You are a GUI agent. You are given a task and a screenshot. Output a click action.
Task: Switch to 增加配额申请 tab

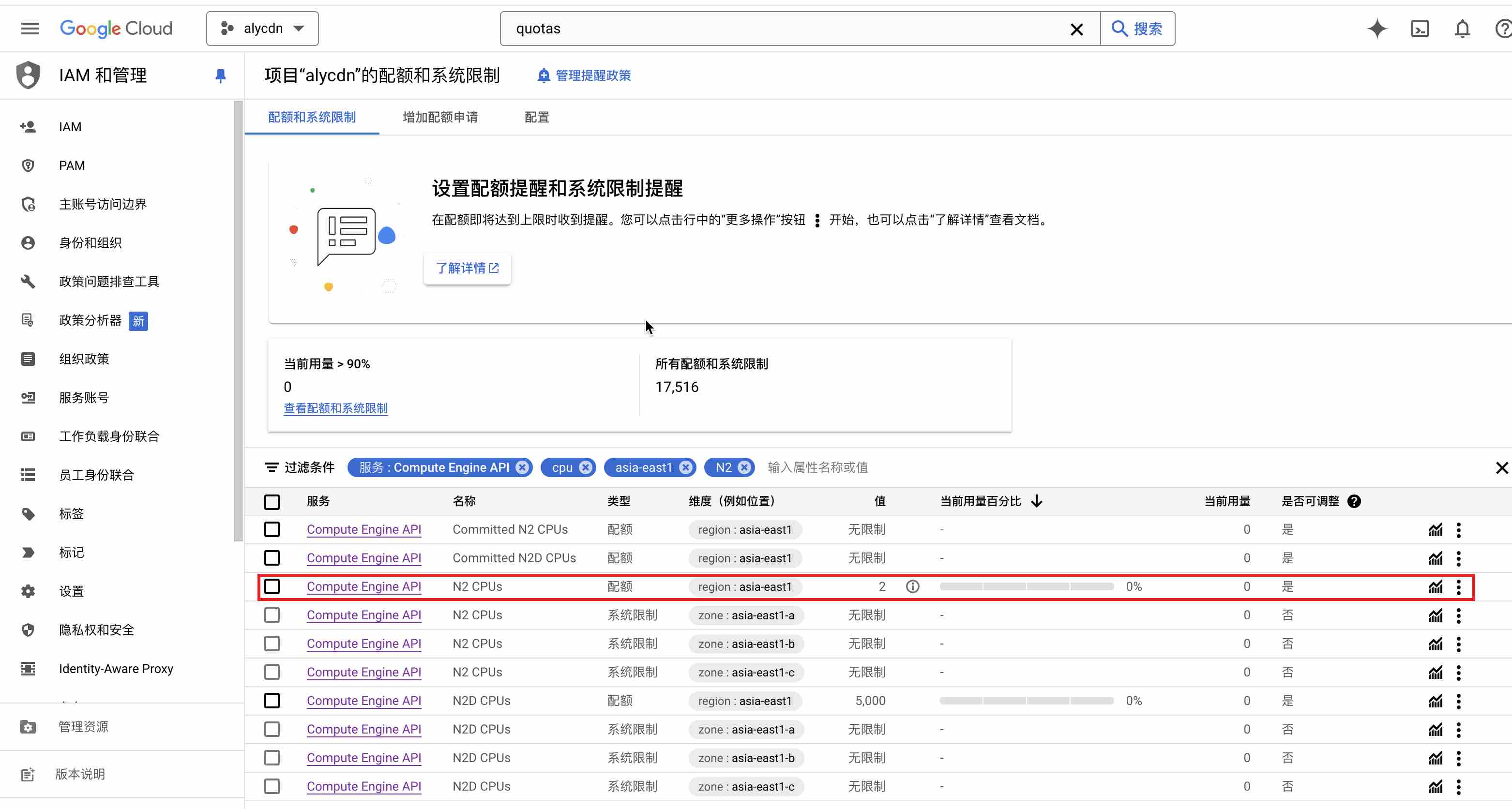440,117
